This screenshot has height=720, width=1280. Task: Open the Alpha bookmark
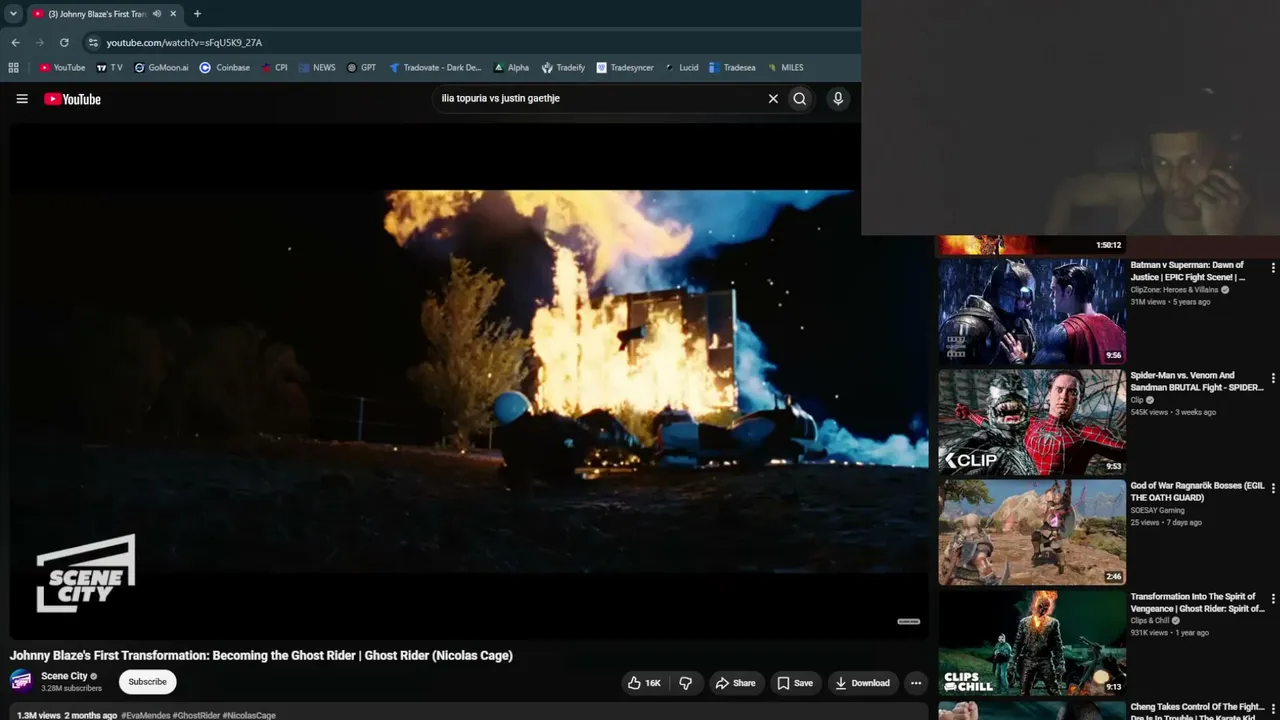click(511, 68)
